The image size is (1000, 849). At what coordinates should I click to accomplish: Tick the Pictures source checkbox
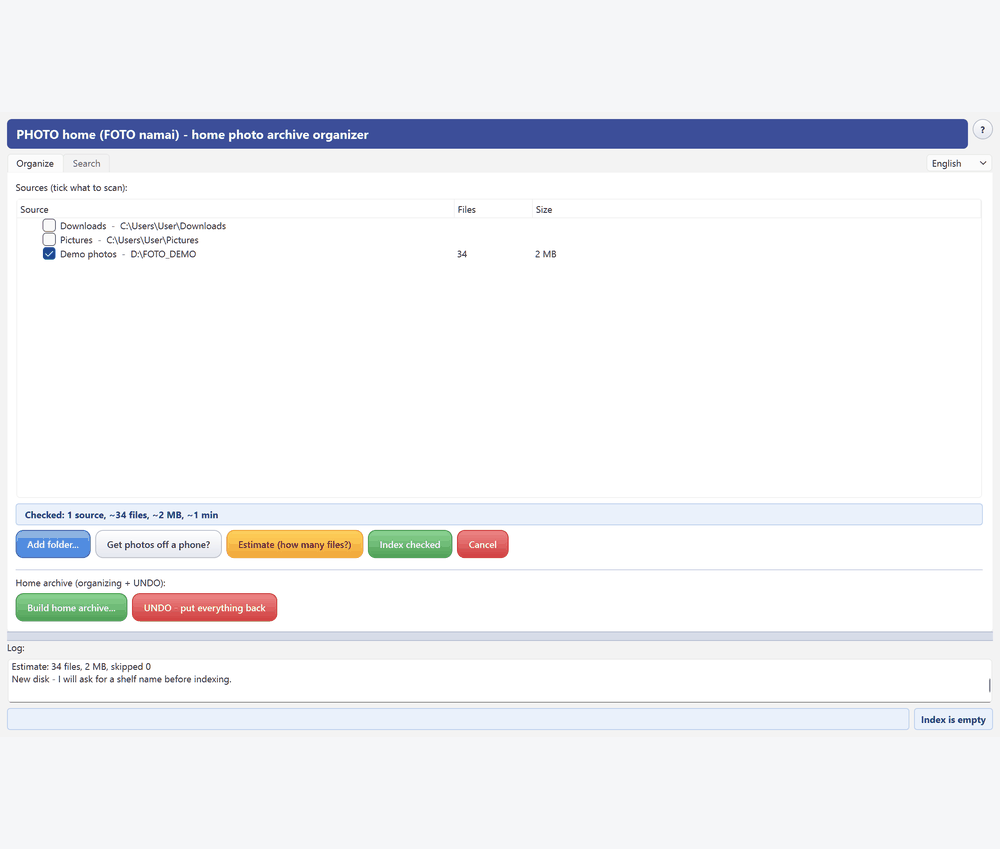pyautogui.click(x=49, y=239)
